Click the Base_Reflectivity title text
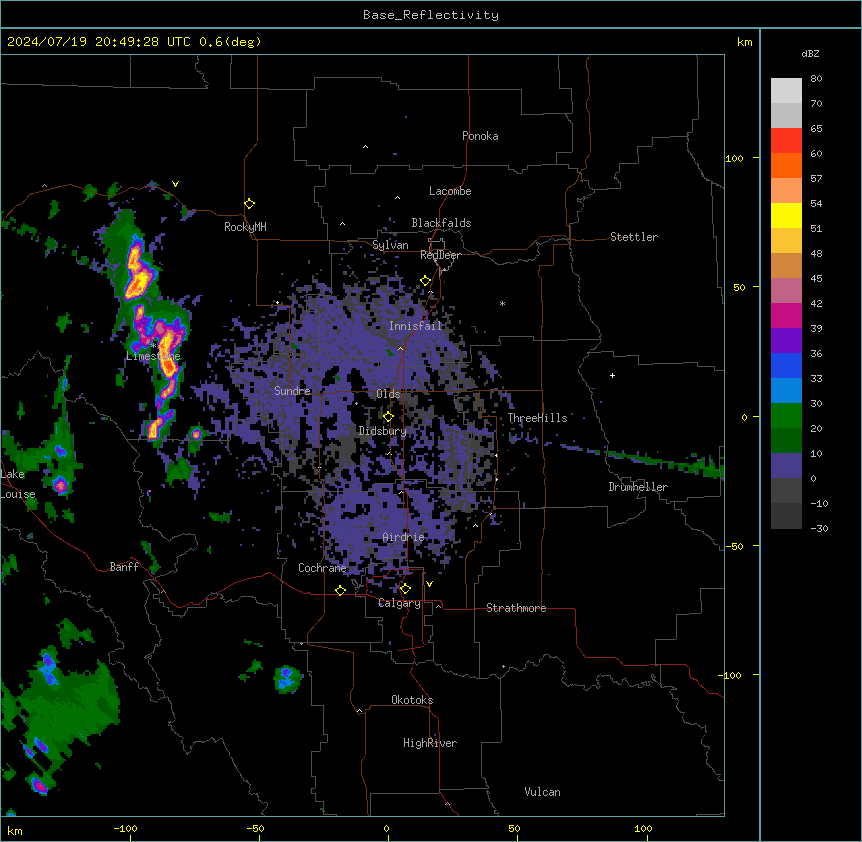The image size is (862, 842). pyautogui.click(x=431, y=15)
